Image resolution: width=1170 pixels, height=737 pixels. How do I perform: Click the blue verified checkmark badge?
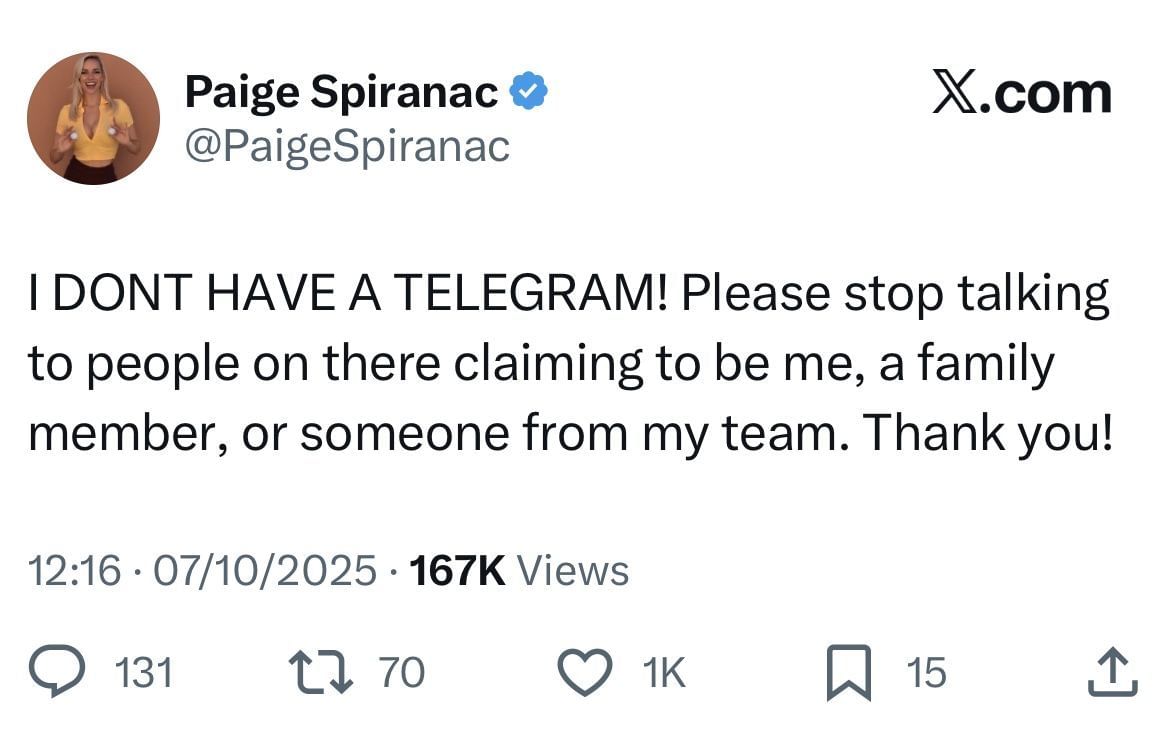pos(529,93)
